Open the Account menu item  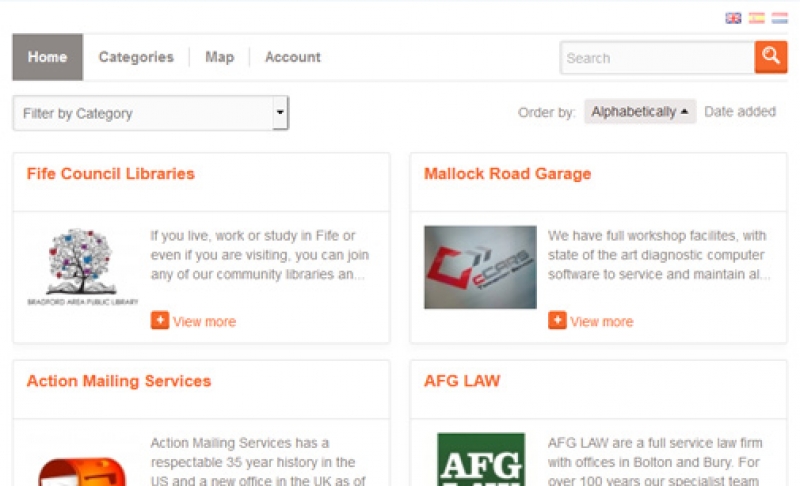click(x=293, y=57)
